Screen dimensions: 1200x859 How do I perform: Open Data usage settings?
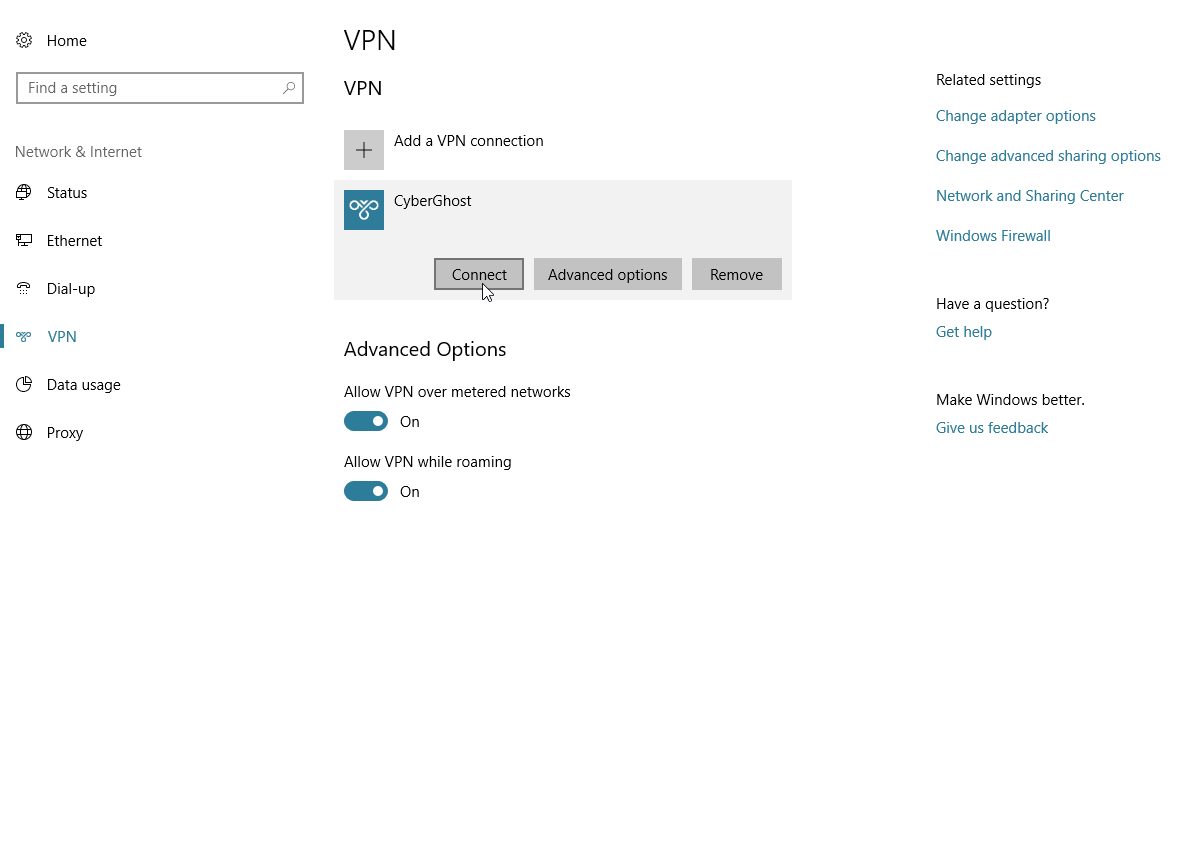coord(84,385)
